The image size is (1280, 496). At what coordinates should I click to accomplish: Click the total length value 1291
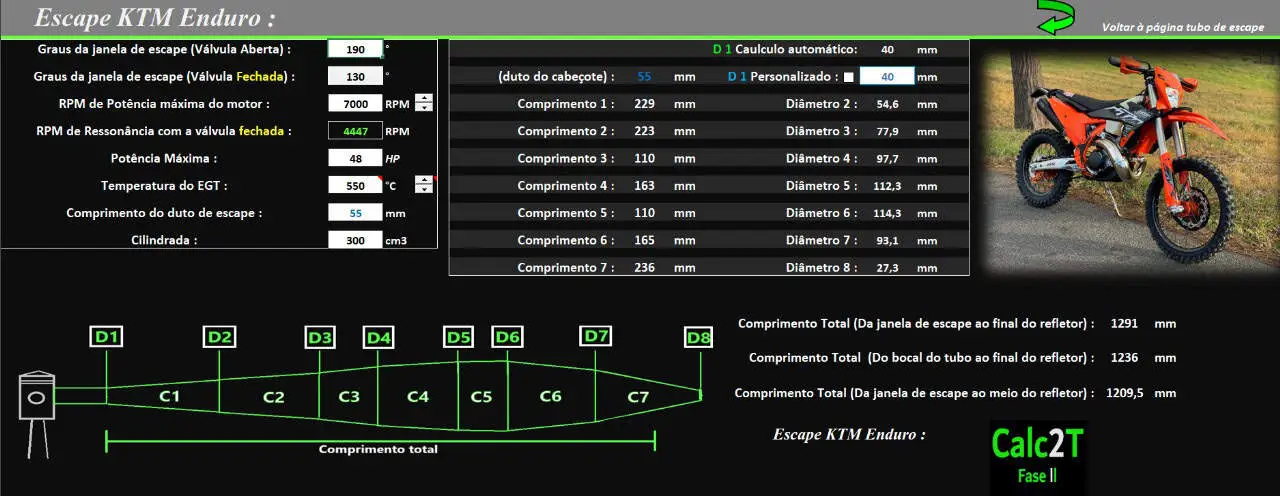[x=1125, y=323]
